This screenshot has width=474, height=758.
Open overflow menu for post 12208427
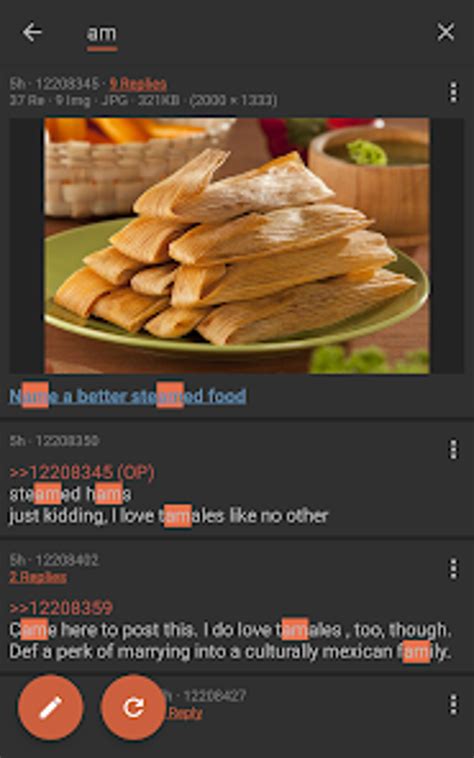pyautogui.click(x=453, y=705)
